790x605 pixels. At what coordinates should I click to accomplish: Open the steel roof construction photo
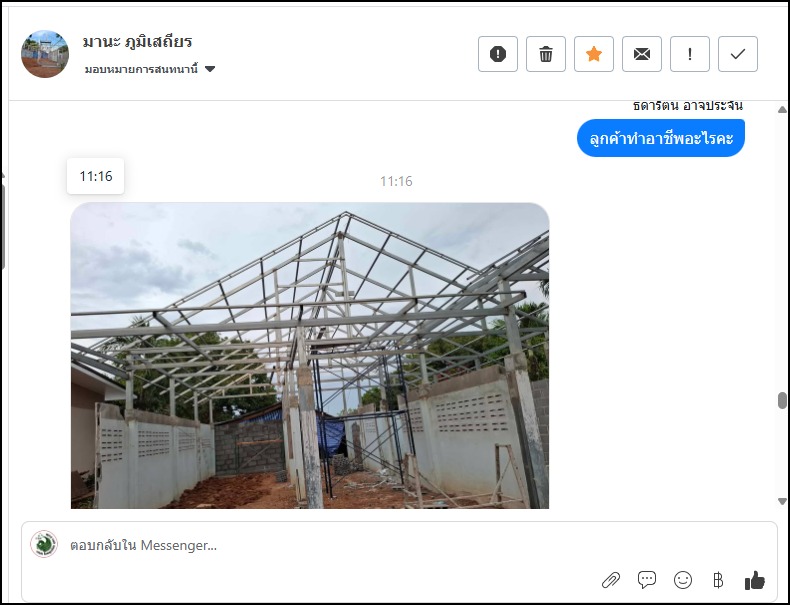pos(310,356)
